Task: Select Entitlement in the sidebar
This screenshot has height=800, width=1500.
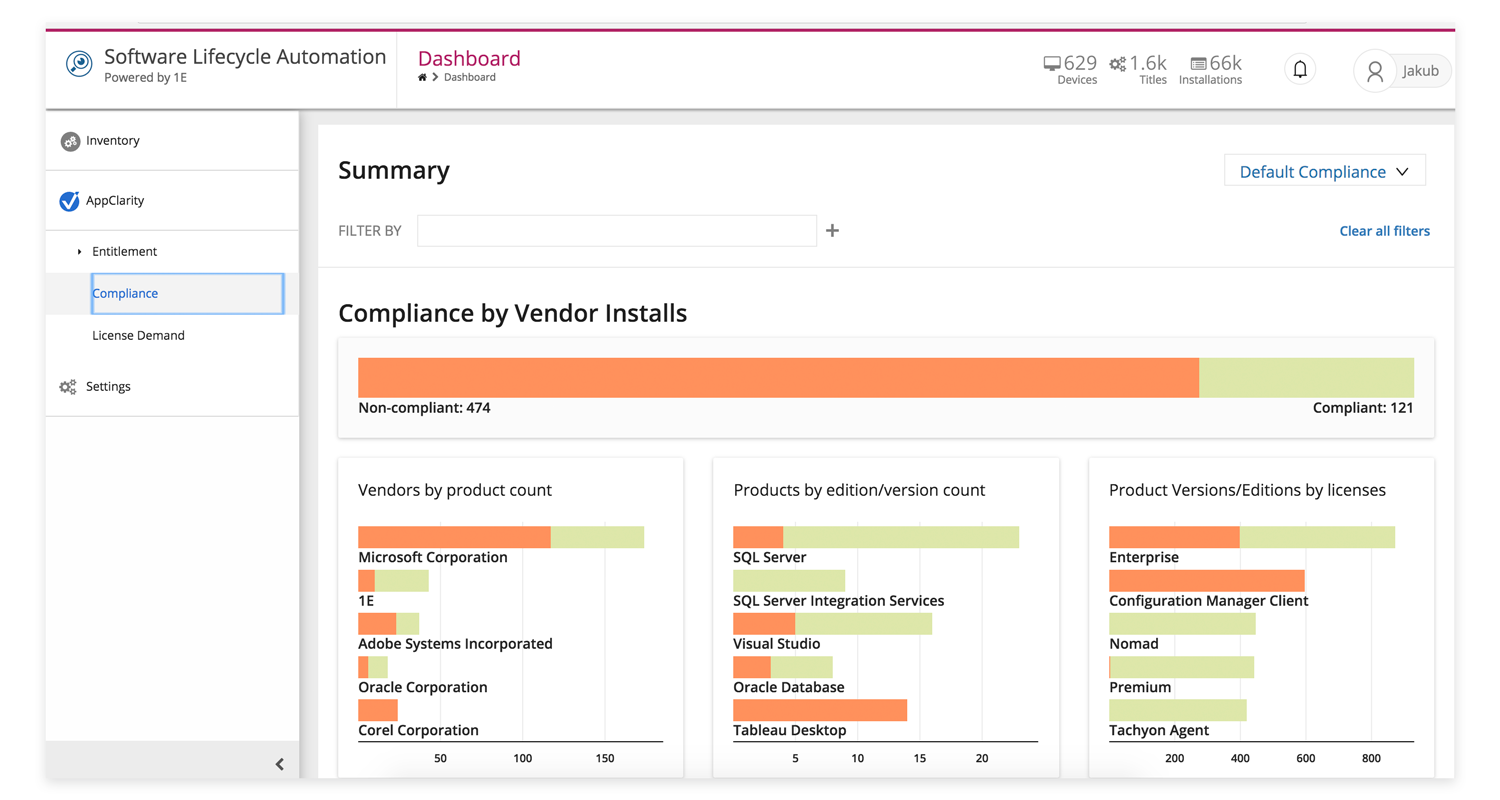Action: pyautogui.click(x=124, y=252)
